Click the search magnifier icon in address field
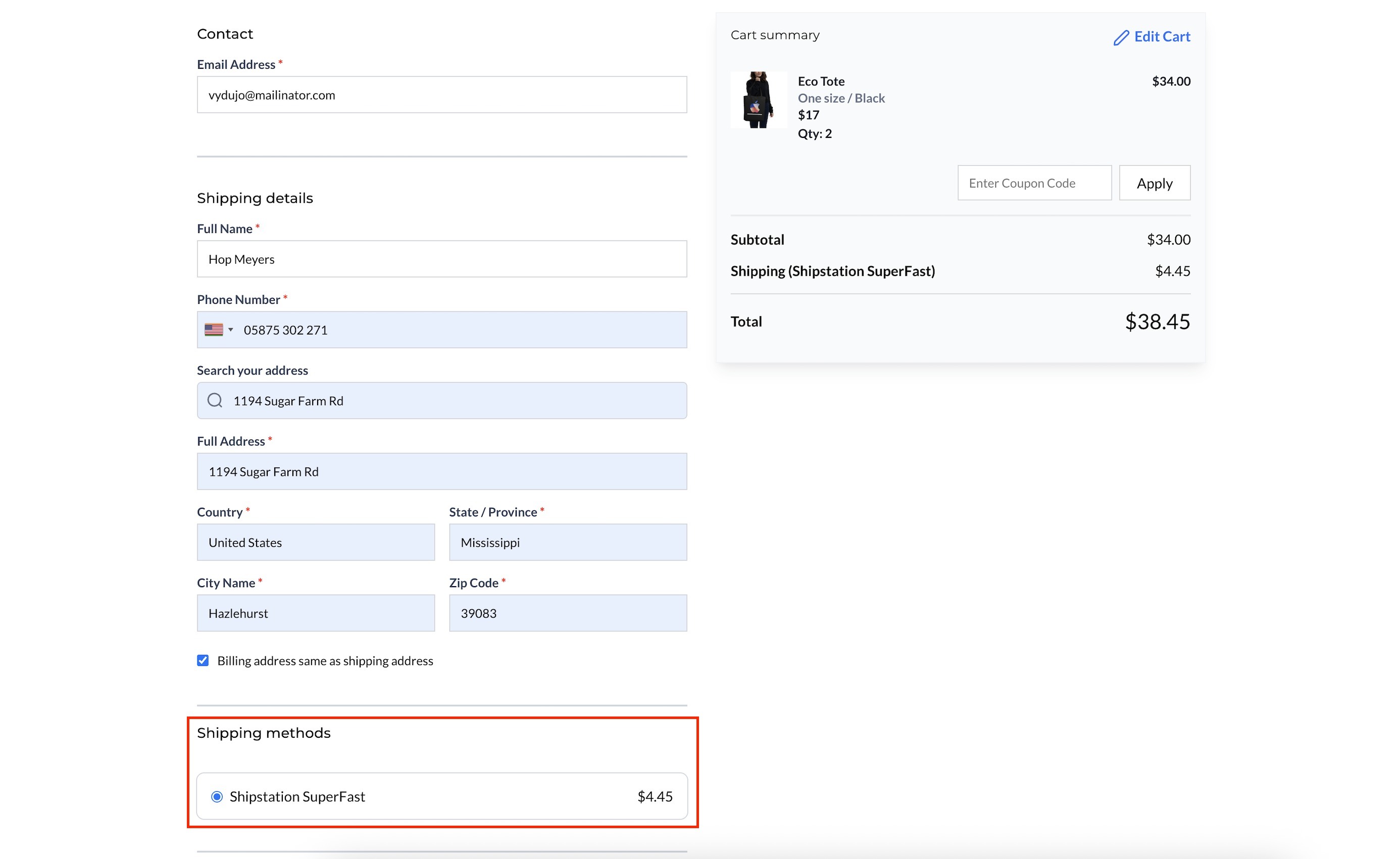 point(215,400)
